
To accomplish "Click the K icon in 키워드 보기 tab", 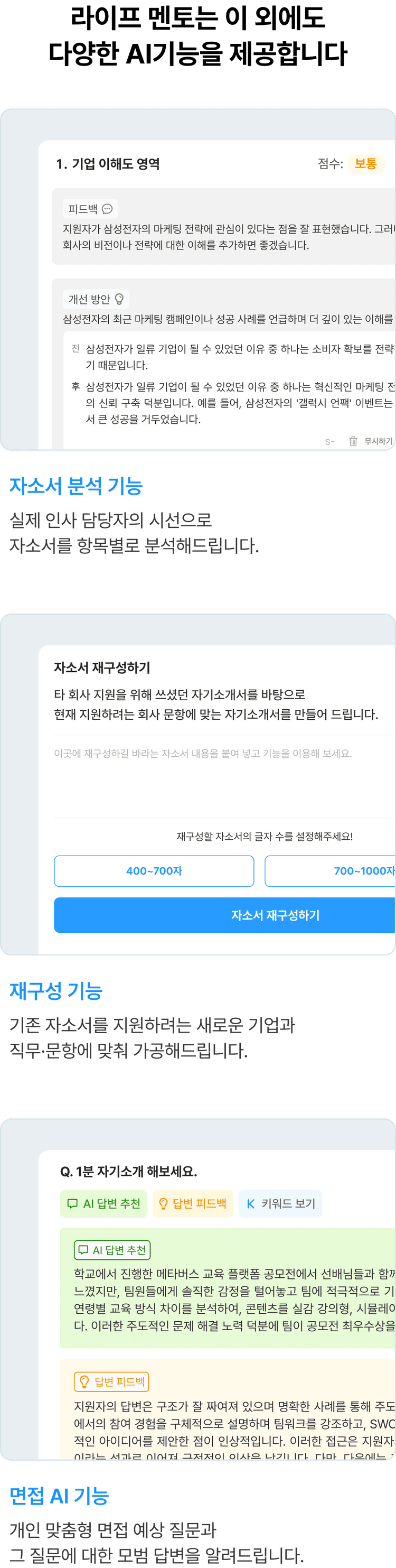I will point(251,1203).
